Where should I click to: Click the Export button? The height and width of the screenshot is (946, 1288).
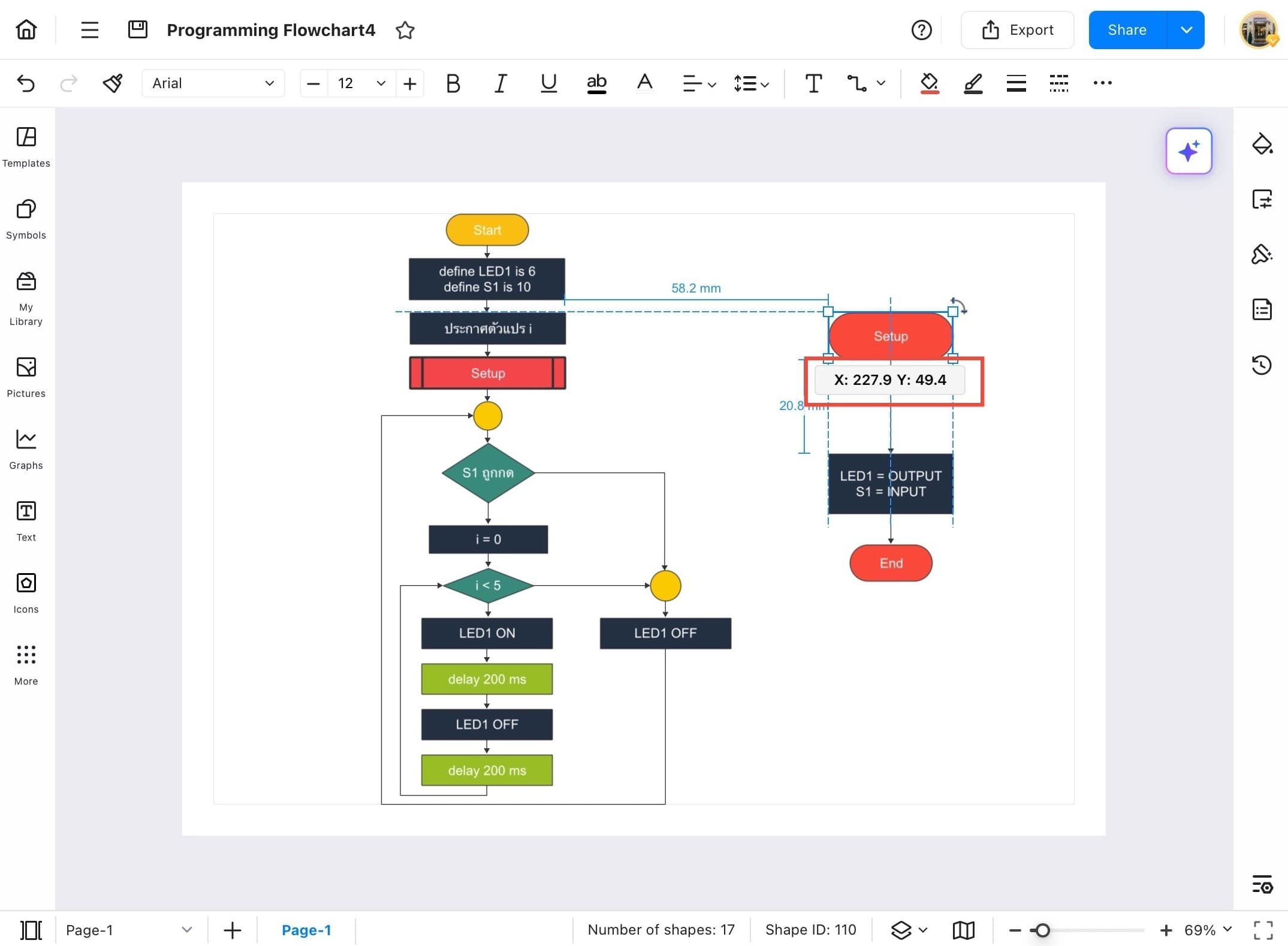(x=1017, y=30)
